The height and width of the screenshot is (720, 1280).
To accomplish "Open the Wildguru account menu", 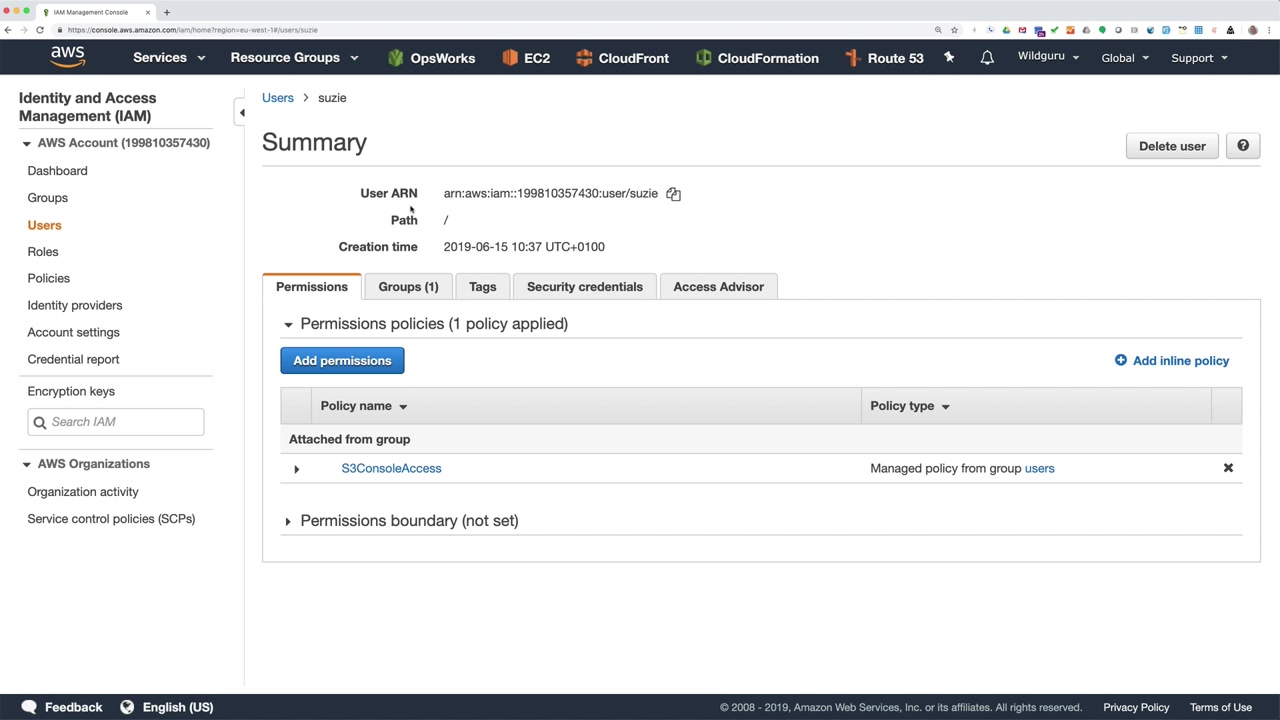I will pos(1048,57).
